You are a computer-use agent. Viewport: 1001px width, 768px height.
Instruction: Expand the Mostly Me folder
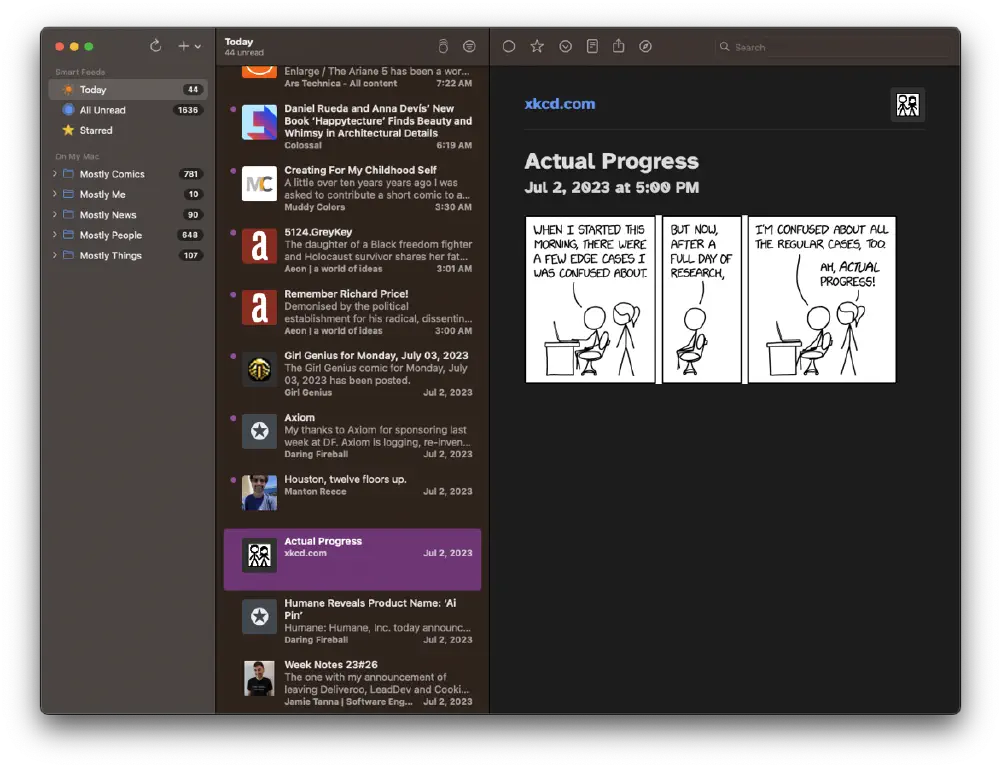coord(54,194)
